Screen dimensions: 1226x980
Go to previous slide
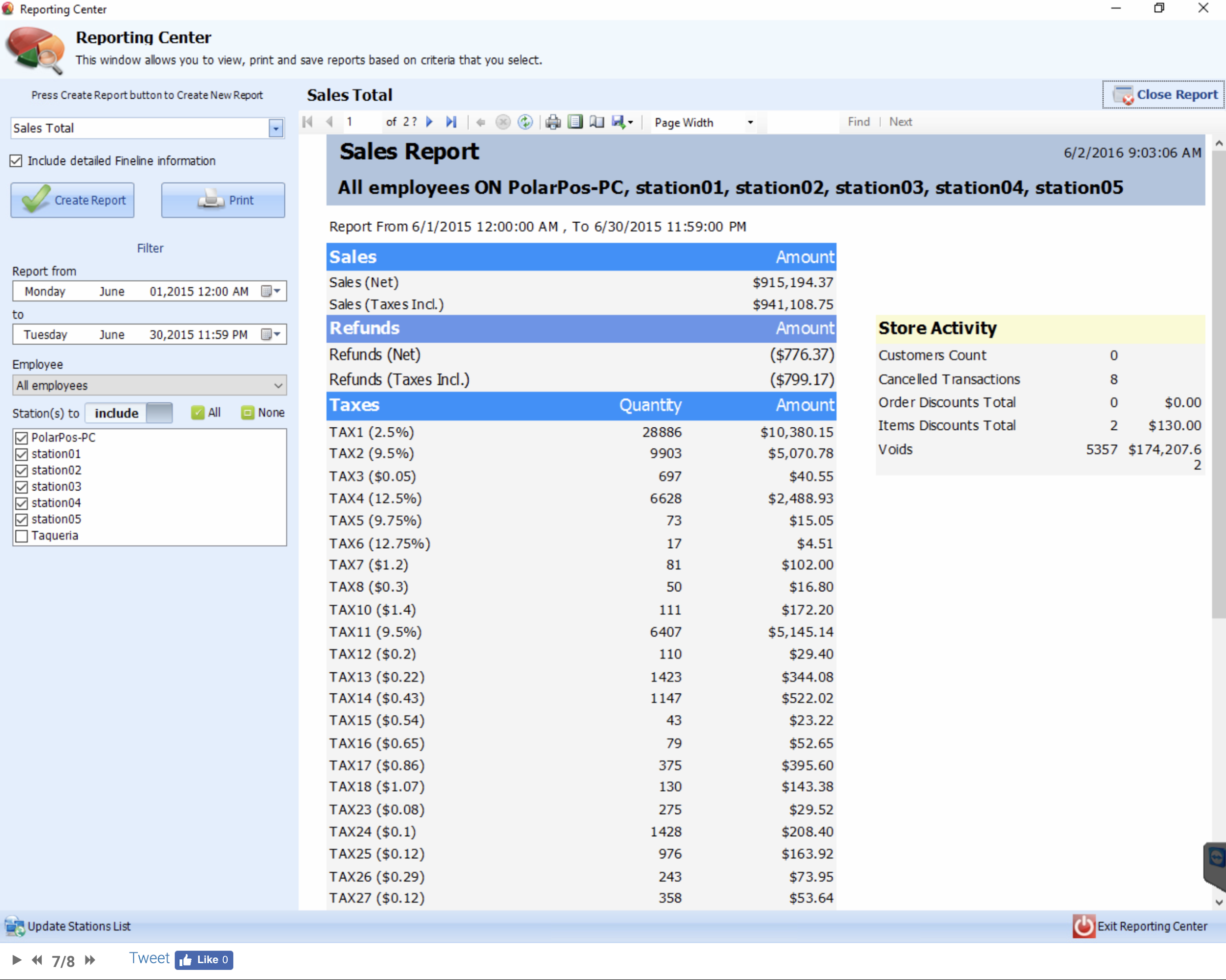pyautogui.click(x=37, y=960)
